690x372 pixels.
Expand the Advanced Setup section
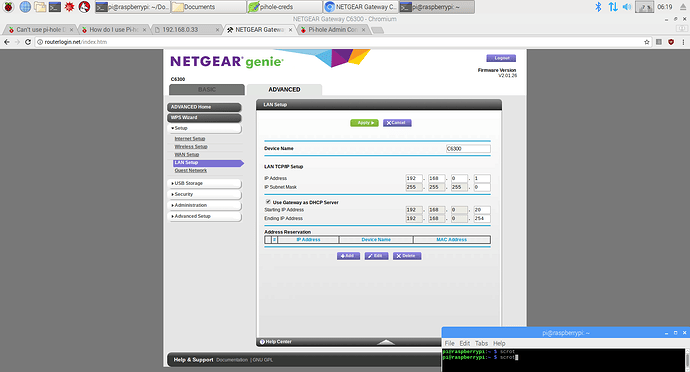(x=204, y=216)
